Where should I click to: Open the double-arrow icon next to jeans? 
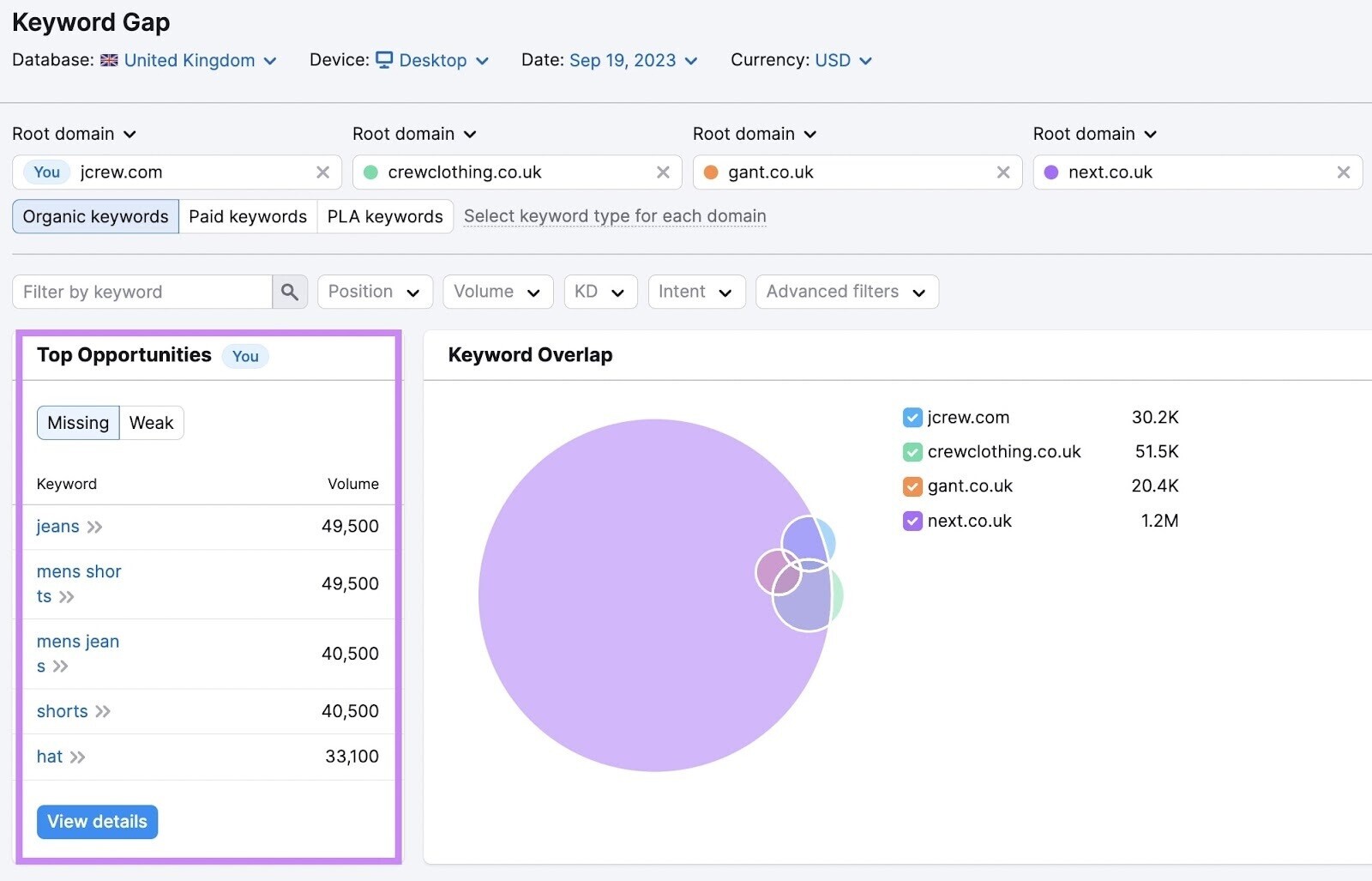94,527
